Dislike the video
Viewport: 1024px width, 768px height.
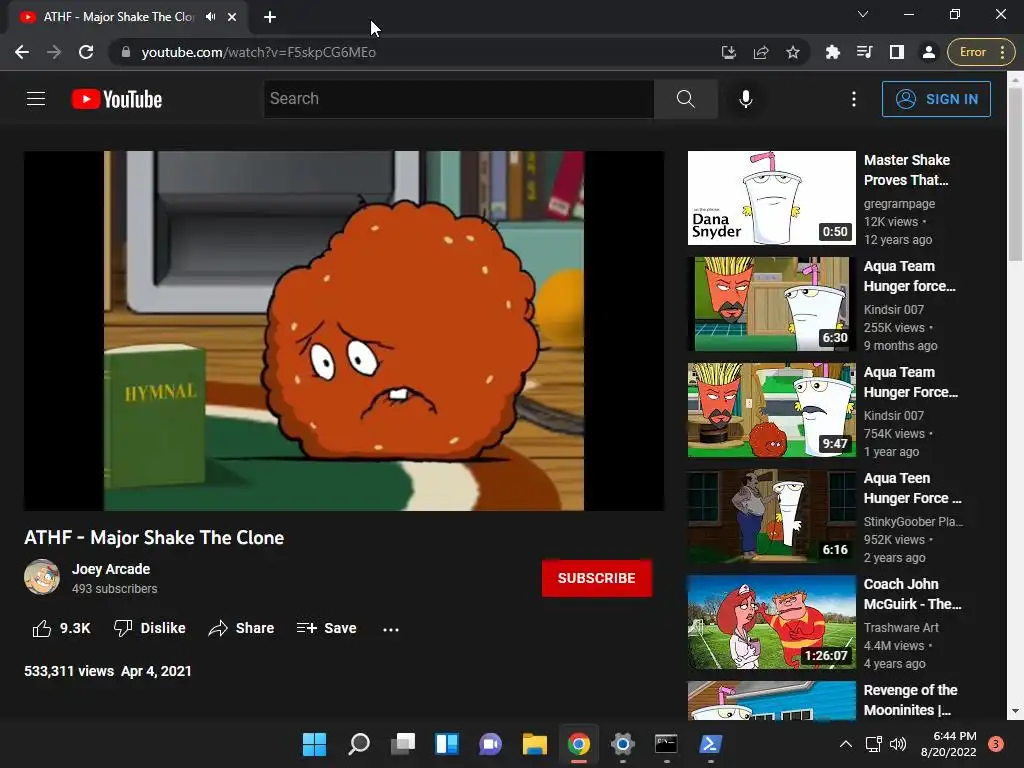point(150,628)
